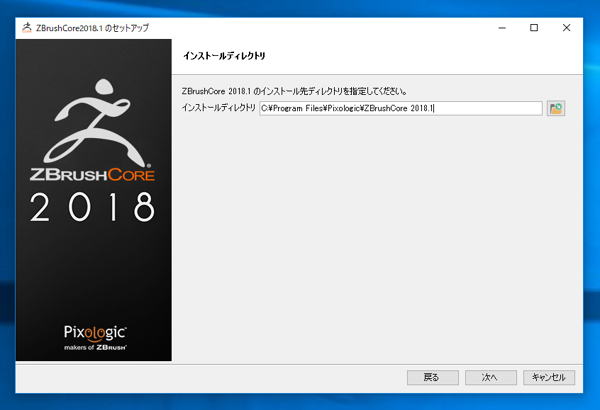Viewport: 600px width, 410px height.
Task: Click the インストールディレクトリ heading text
Action: click(x=224, y=56)
